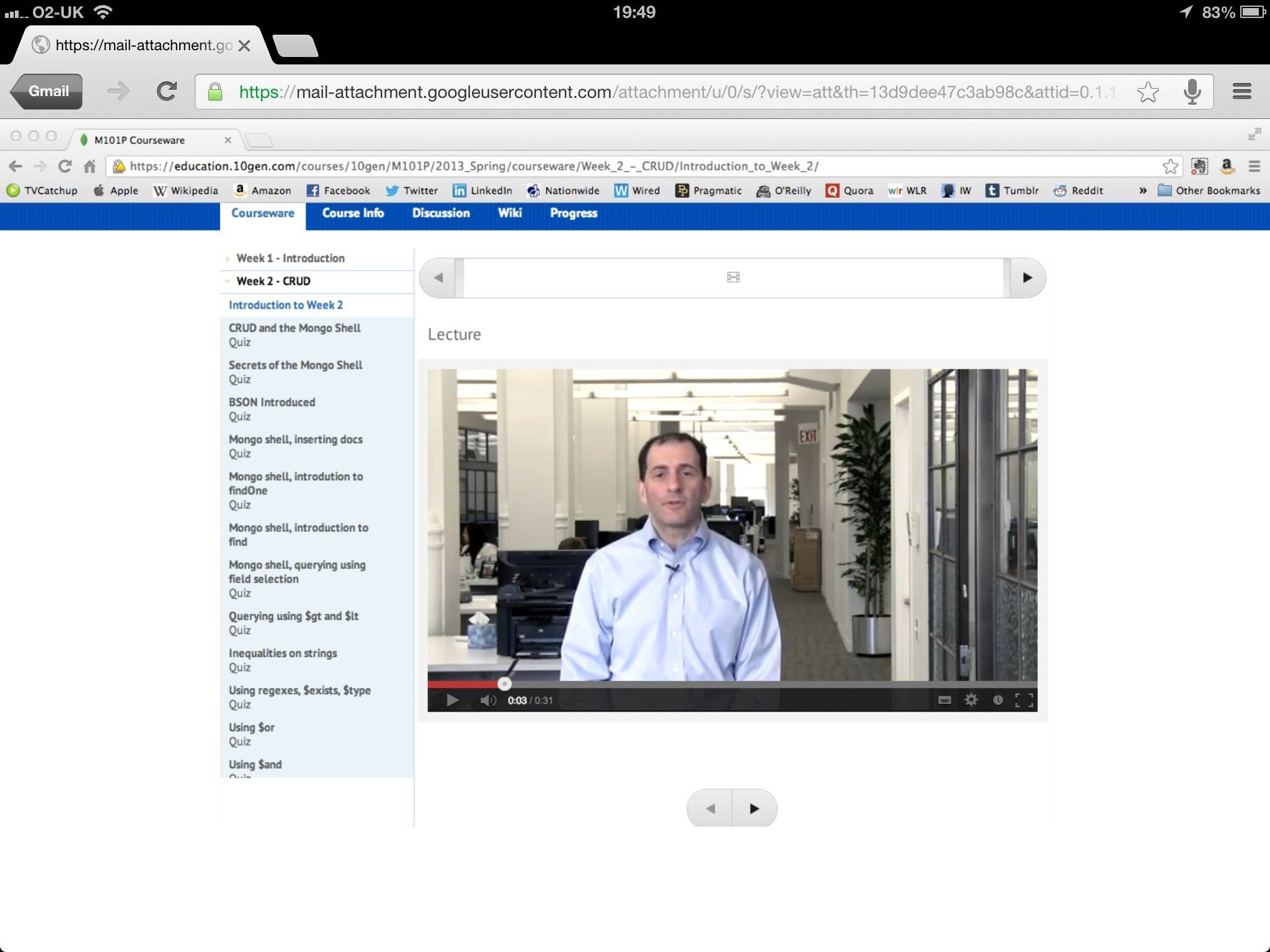Open BSON Introduced lesson link
This screenshot has width=1270, height=952.
click(x=272, y=402)
